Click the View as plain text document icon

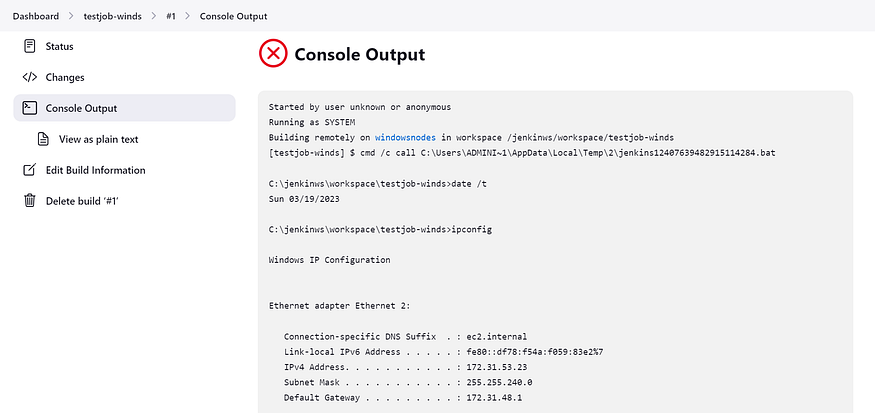coord(43,139)
